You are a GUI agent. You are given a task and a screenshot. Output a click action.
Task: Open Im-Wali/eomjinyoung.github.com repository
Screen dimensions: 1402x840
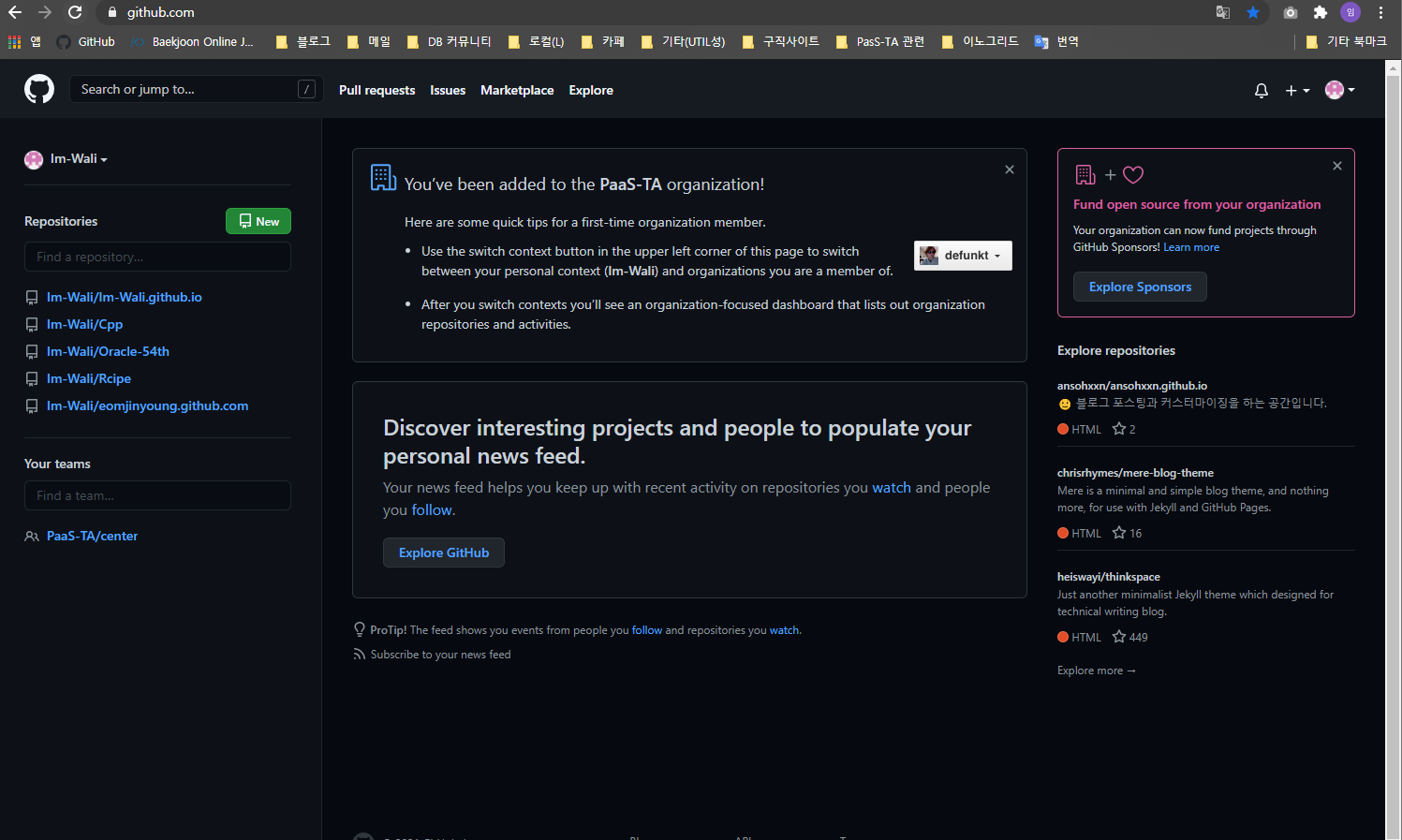147,405
